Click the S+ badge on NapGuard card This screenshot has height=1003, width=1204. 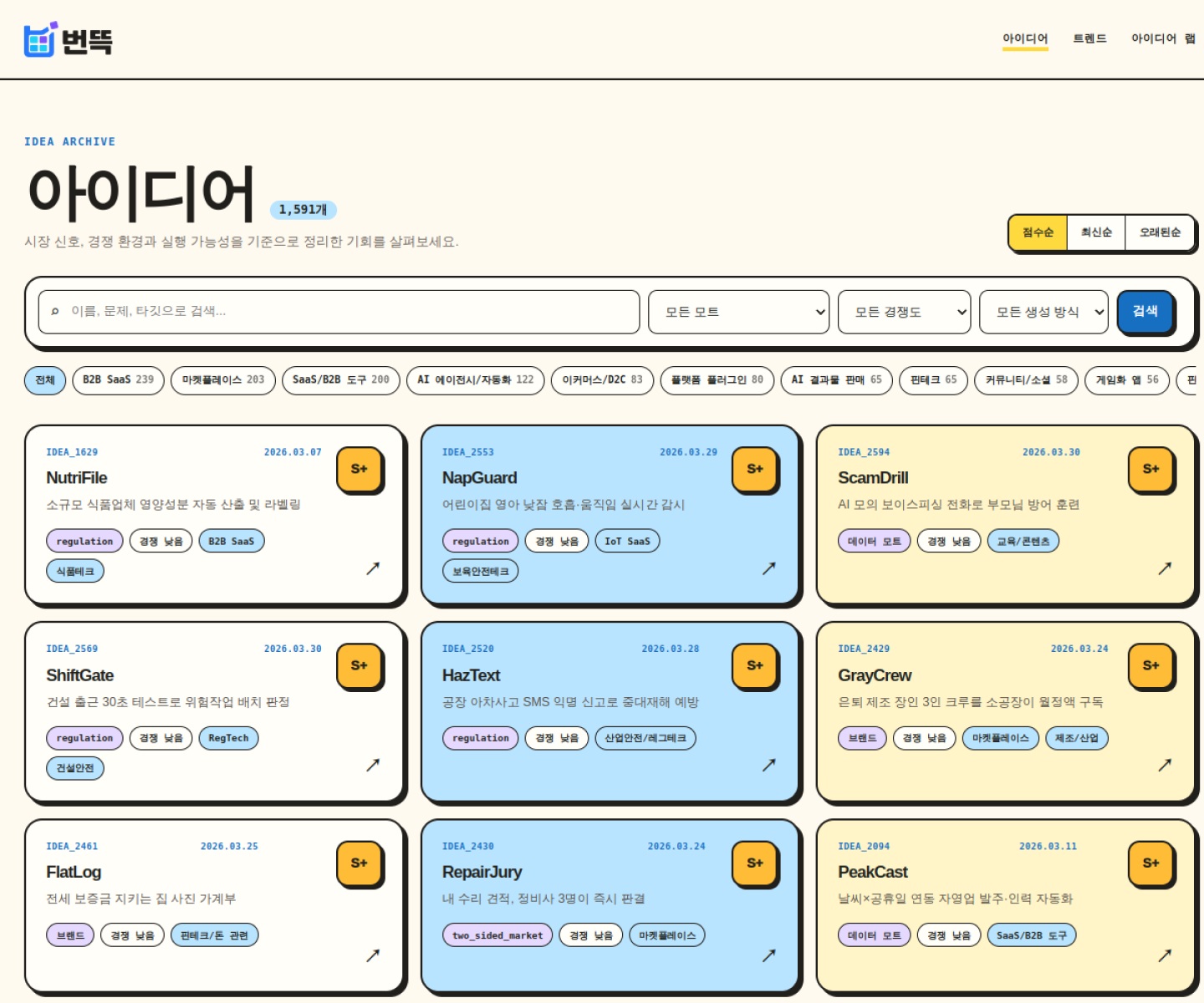pos(755,470)
